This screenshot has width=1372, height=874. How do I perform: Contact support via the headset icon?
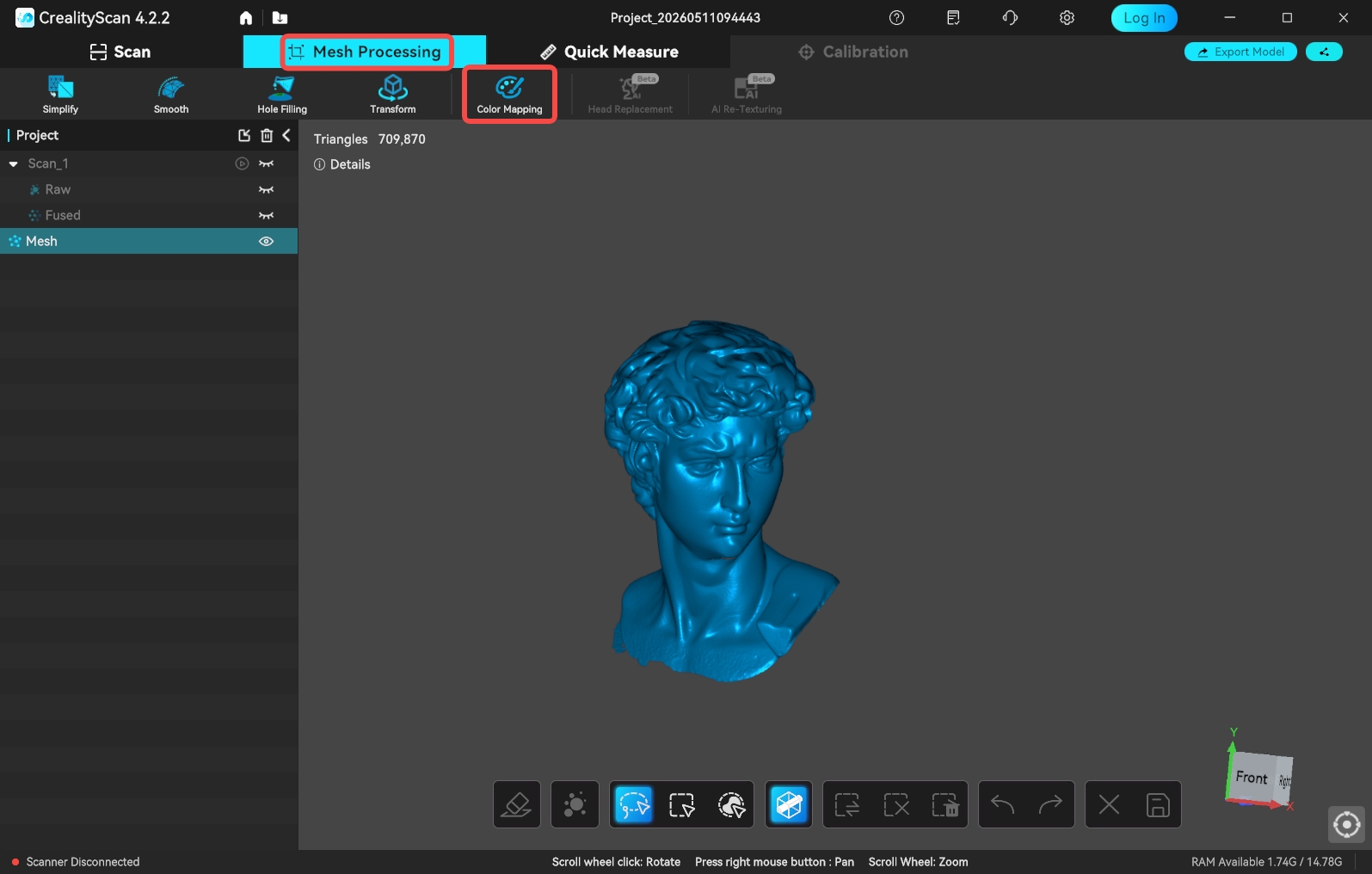point(1010,18)
